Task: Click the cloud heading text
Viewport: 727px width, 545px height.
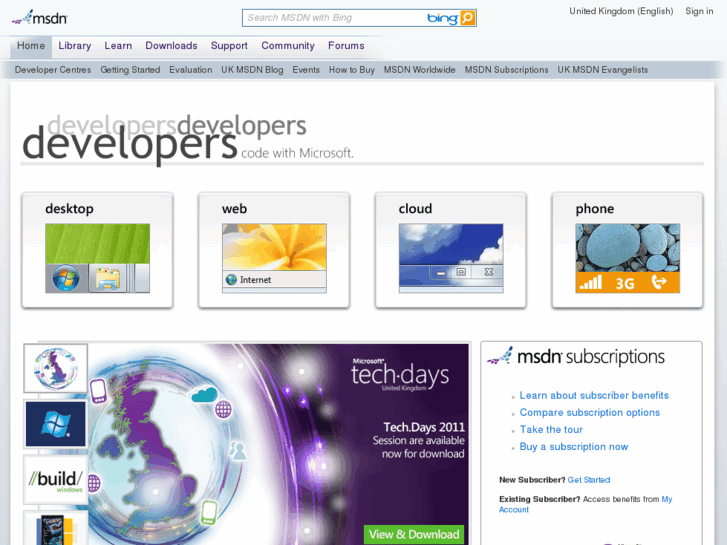Action: 415,209
